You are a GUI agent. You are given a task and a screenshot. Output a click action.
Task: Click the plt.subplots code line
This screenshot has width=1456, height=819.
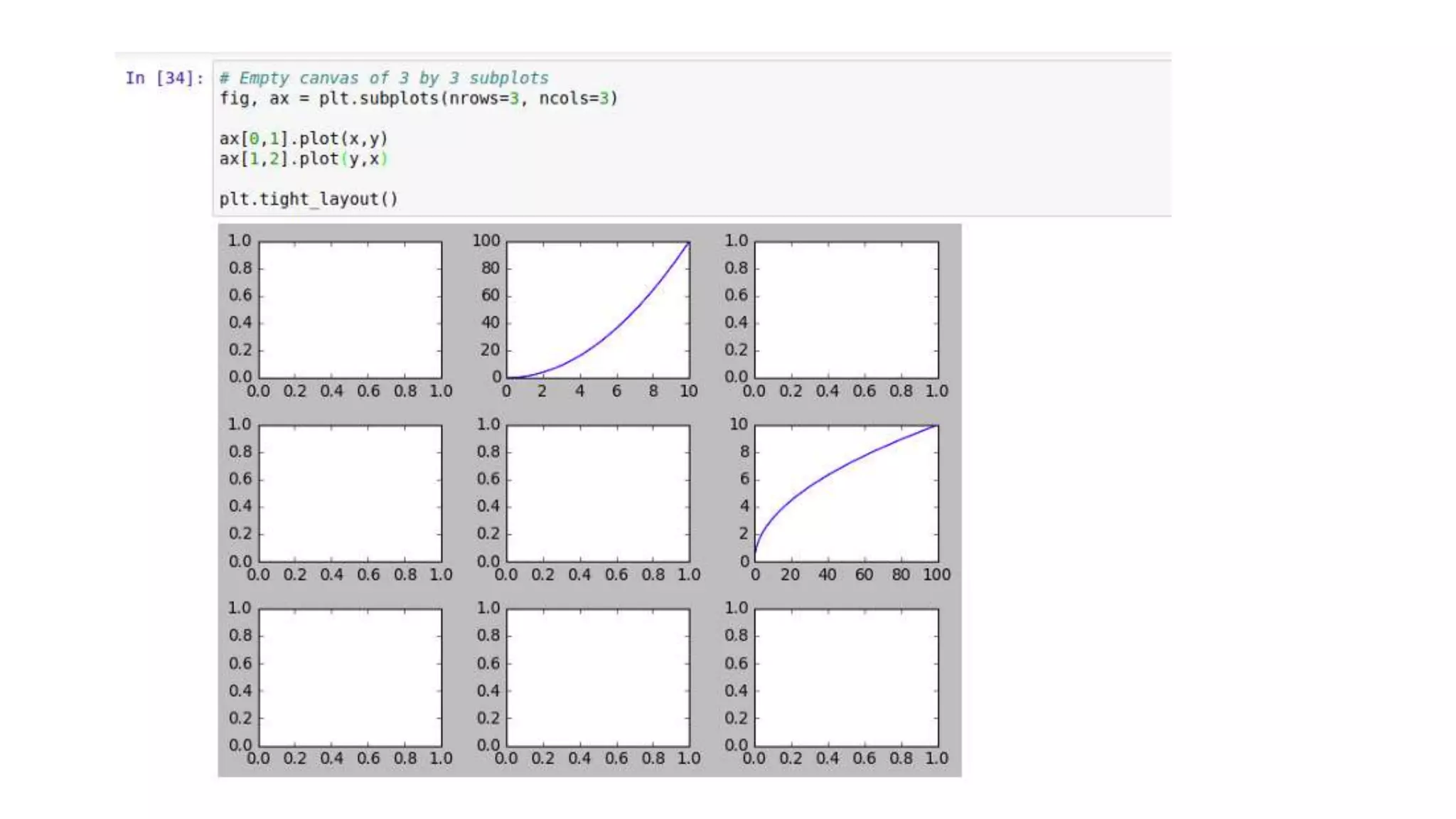[x=418, y=98]
